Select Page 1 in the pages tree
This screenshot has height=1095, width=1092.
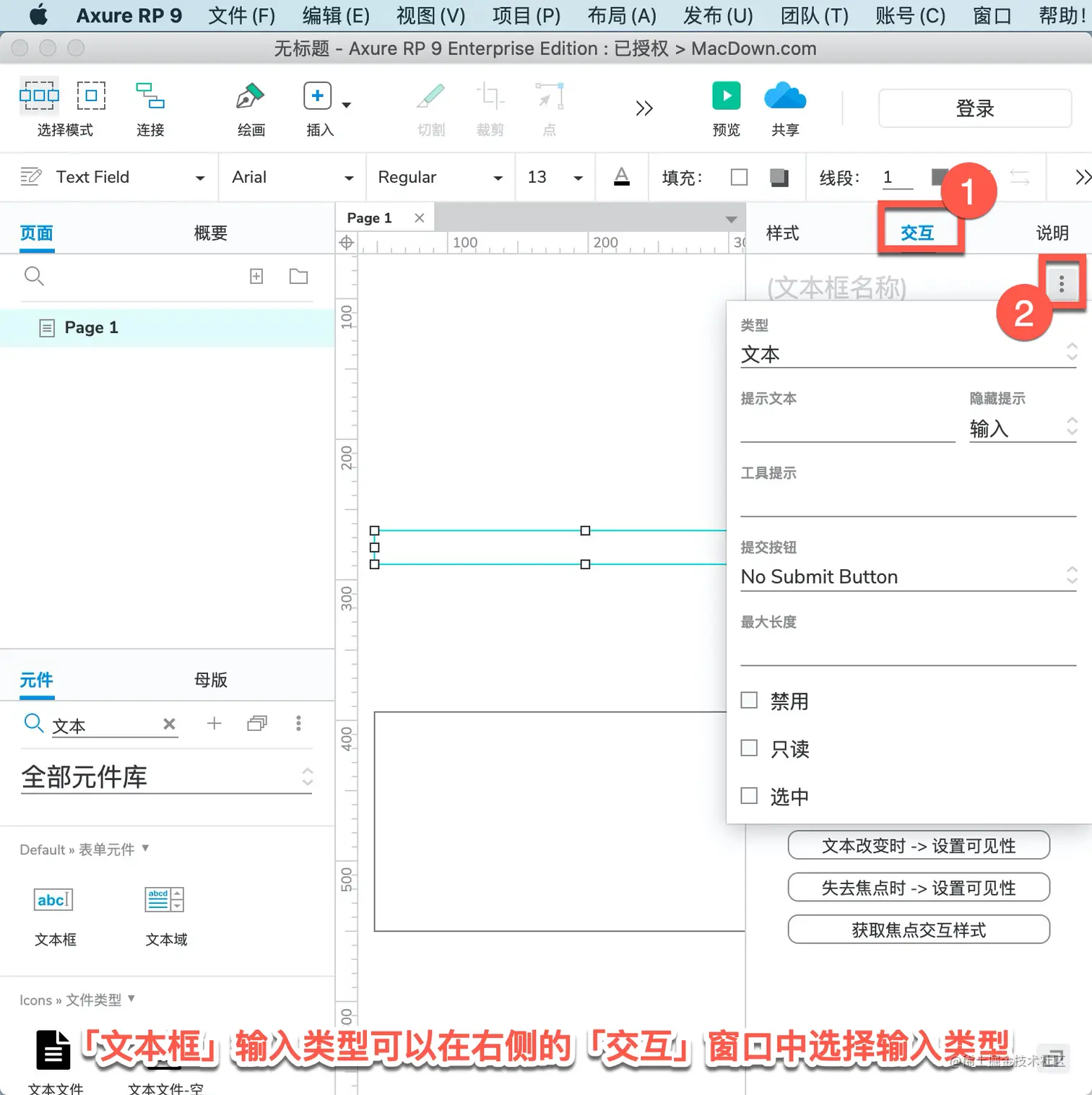coord(167,328)
